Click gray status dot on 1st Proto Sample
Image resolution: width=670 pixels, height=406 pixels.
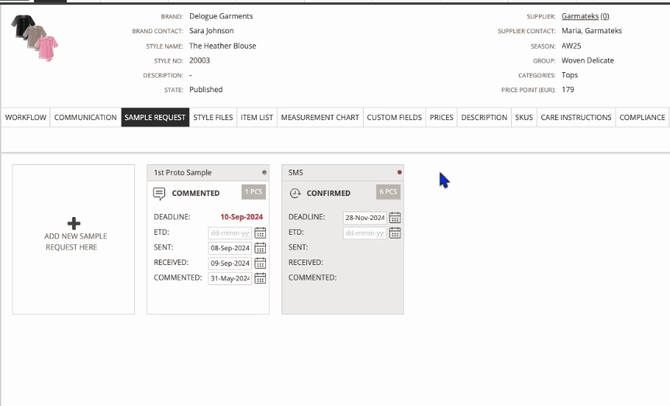pyautogui.click(x=264, y=173)
